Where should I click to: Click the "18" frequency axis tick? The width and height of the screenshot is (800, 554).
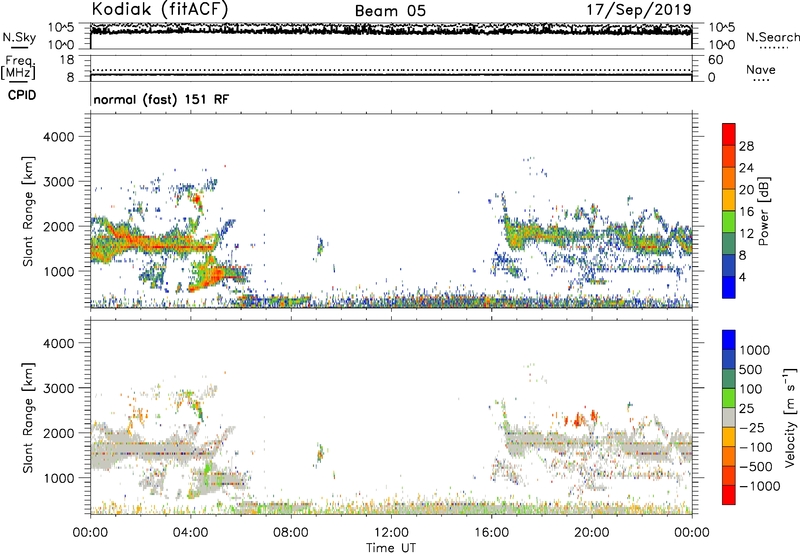pyautogui.click(x=67, y=60)
